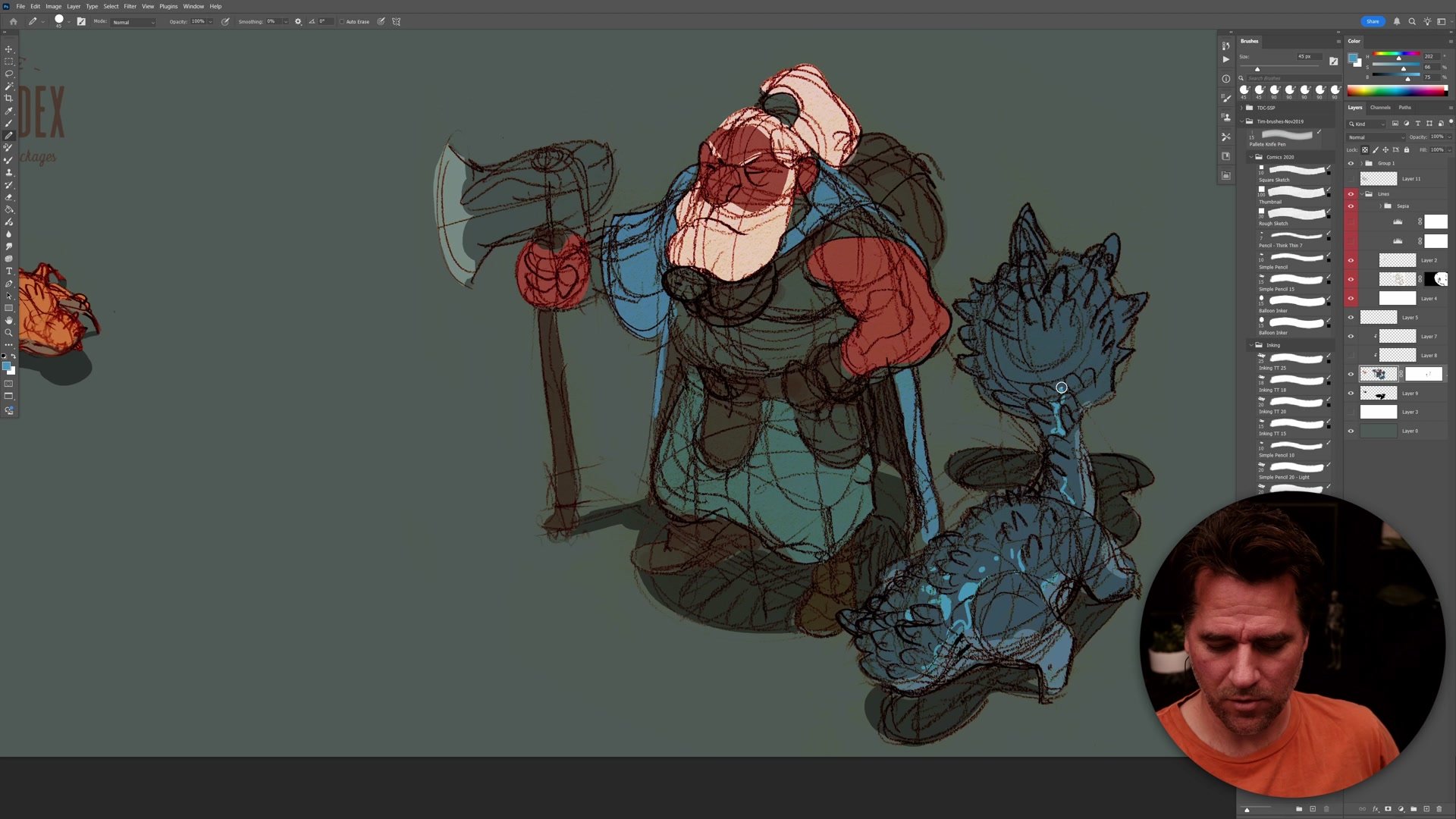The width and height of the screenshot is (1456, 819).
Task: Click the Share button
Action: [x=1373, y=21]
